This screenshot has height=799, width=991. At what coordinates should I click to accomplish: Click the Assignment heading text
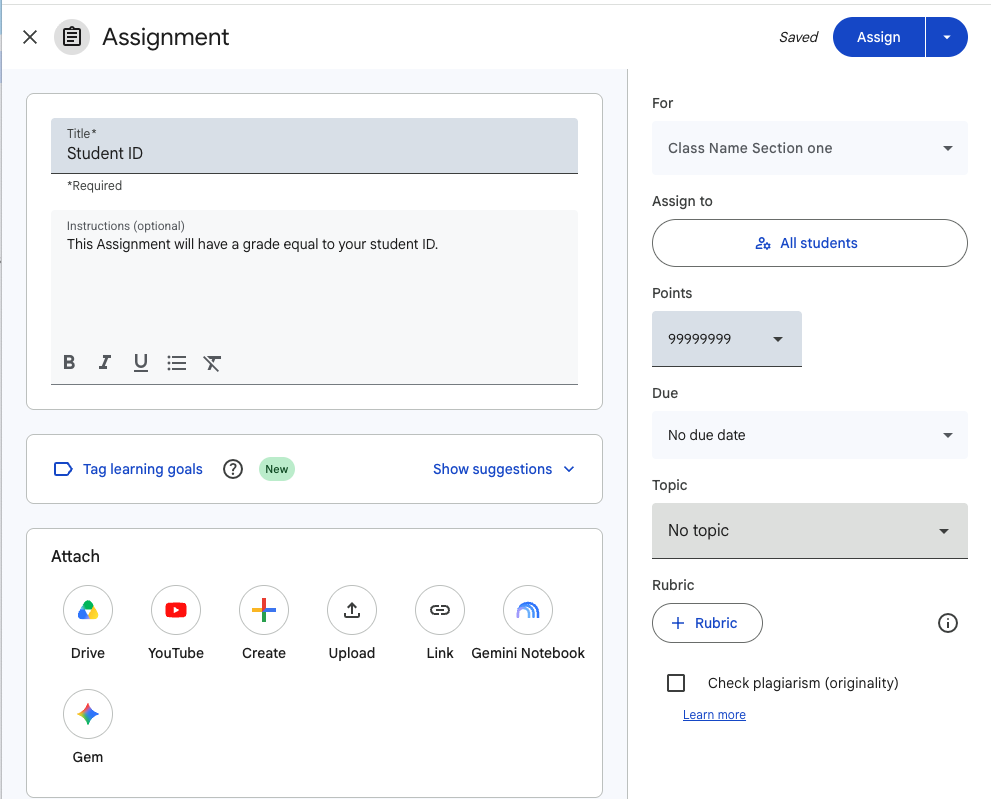(166, 37)
